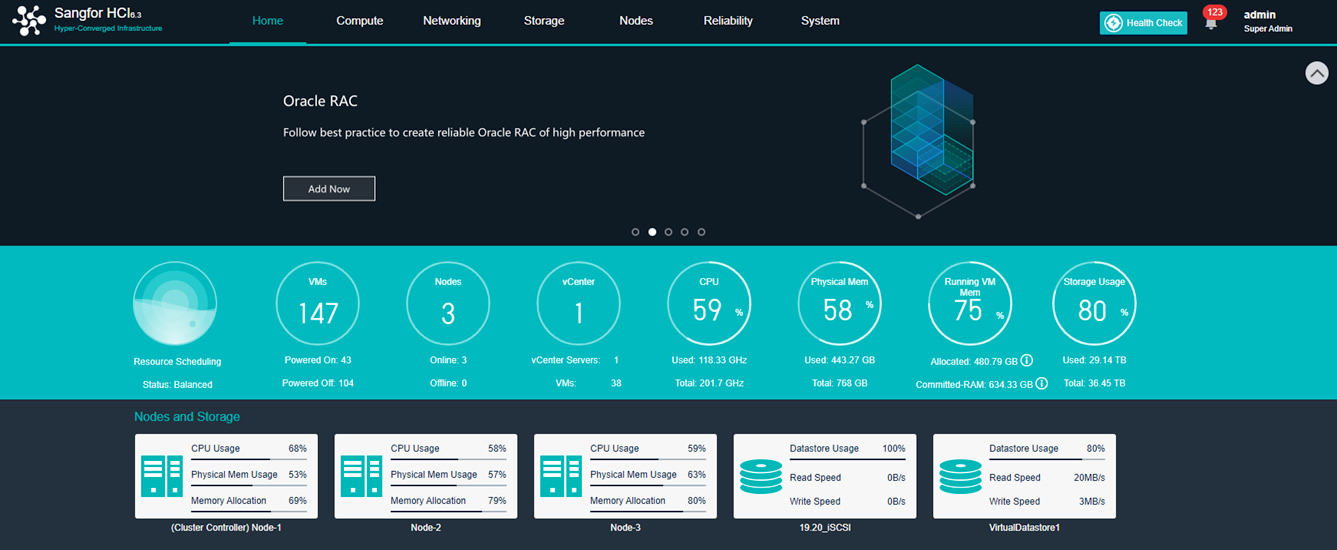Click the Powered Off: 104 text
This screenshot has width=1337, height=550.
317,383
